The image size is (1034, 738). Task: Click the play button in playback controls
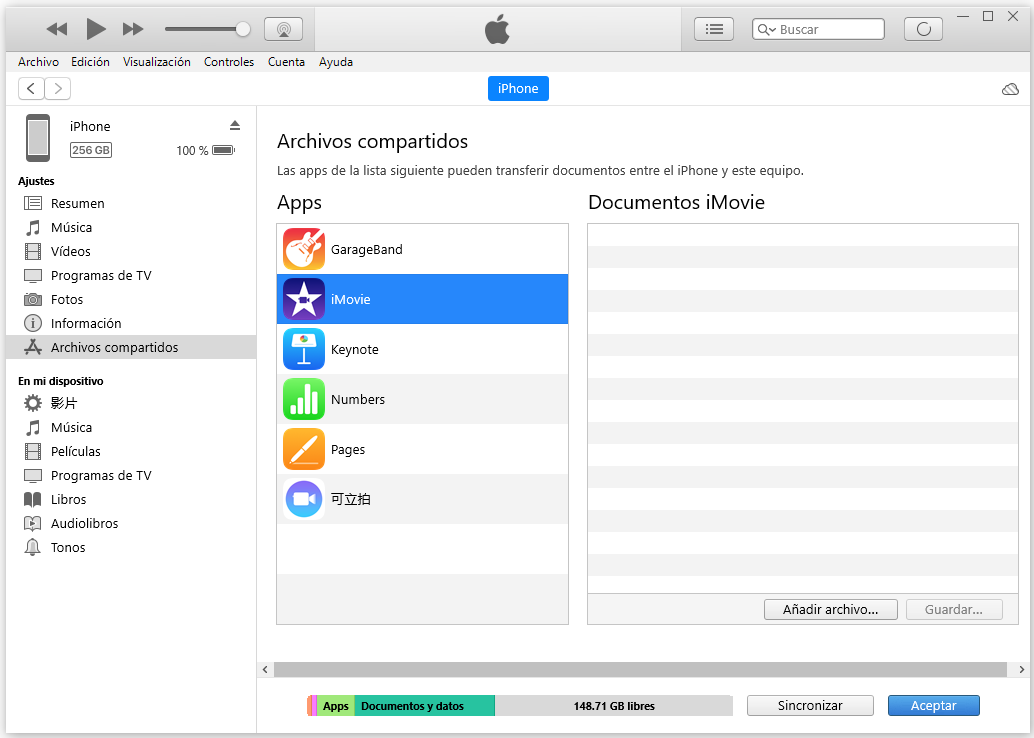click(96, 29)
